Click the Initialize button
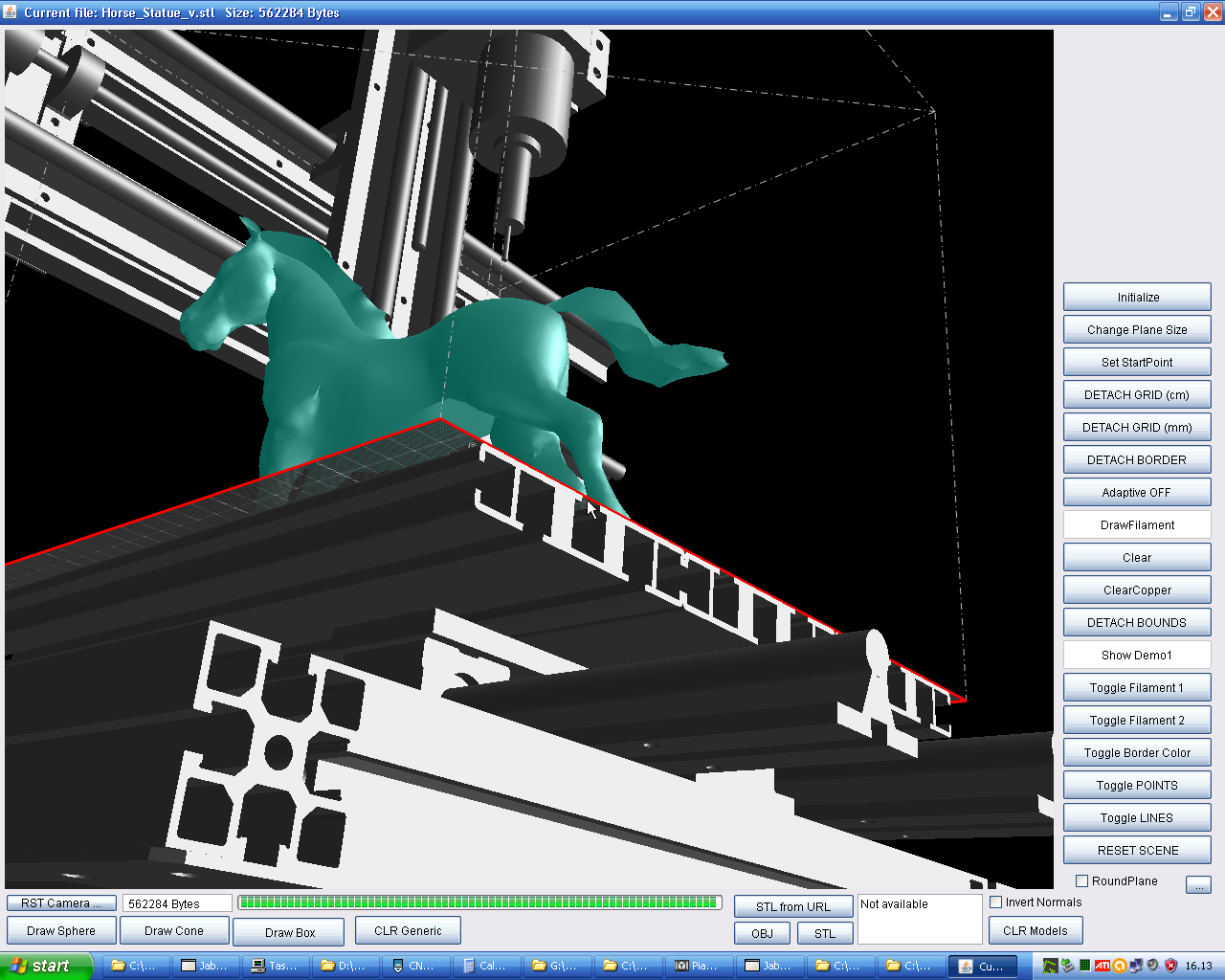Image resolution: width=1225 pixels, height=980 pixels. (1137, 298)
